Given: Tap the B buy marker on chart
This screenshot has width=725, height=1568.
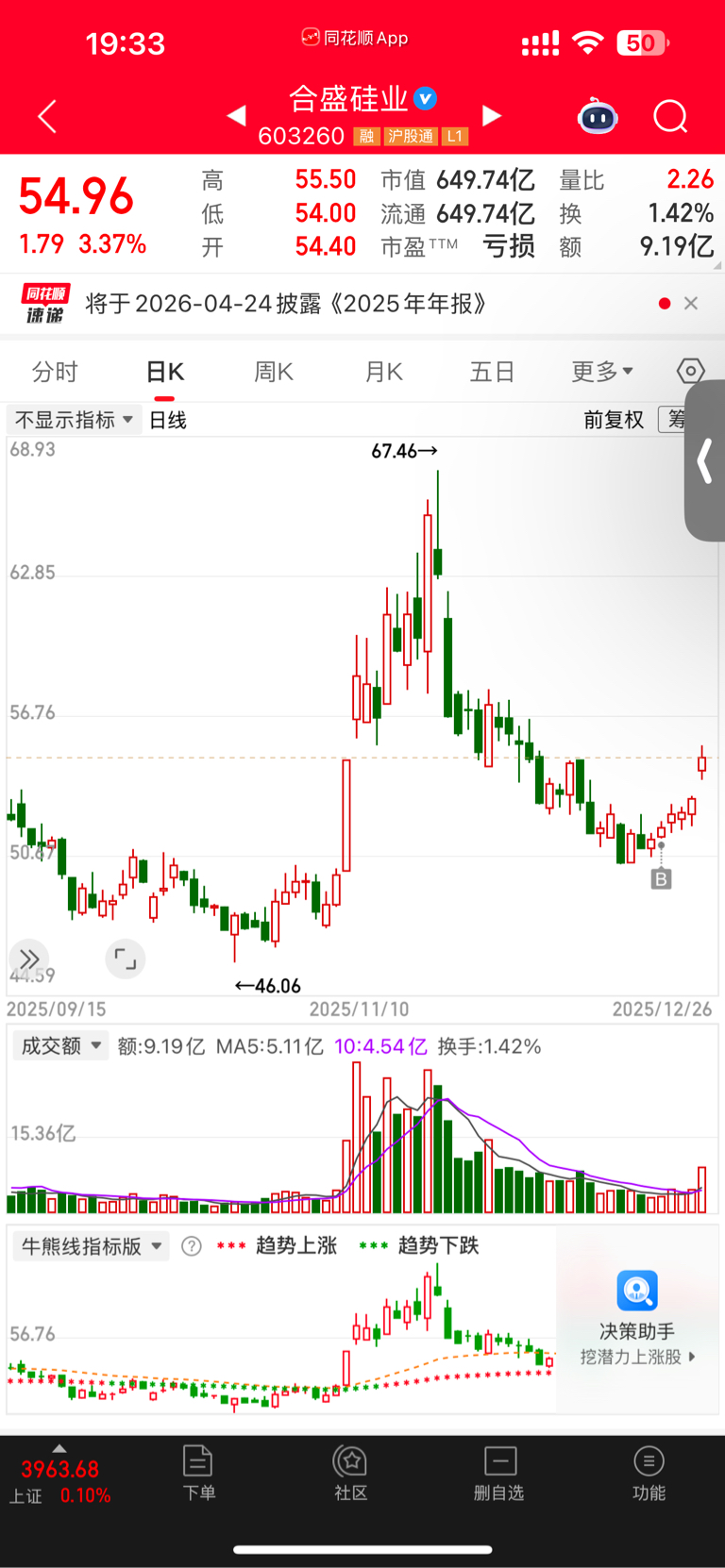Looking at the screenshot, I should click(661, 879).
